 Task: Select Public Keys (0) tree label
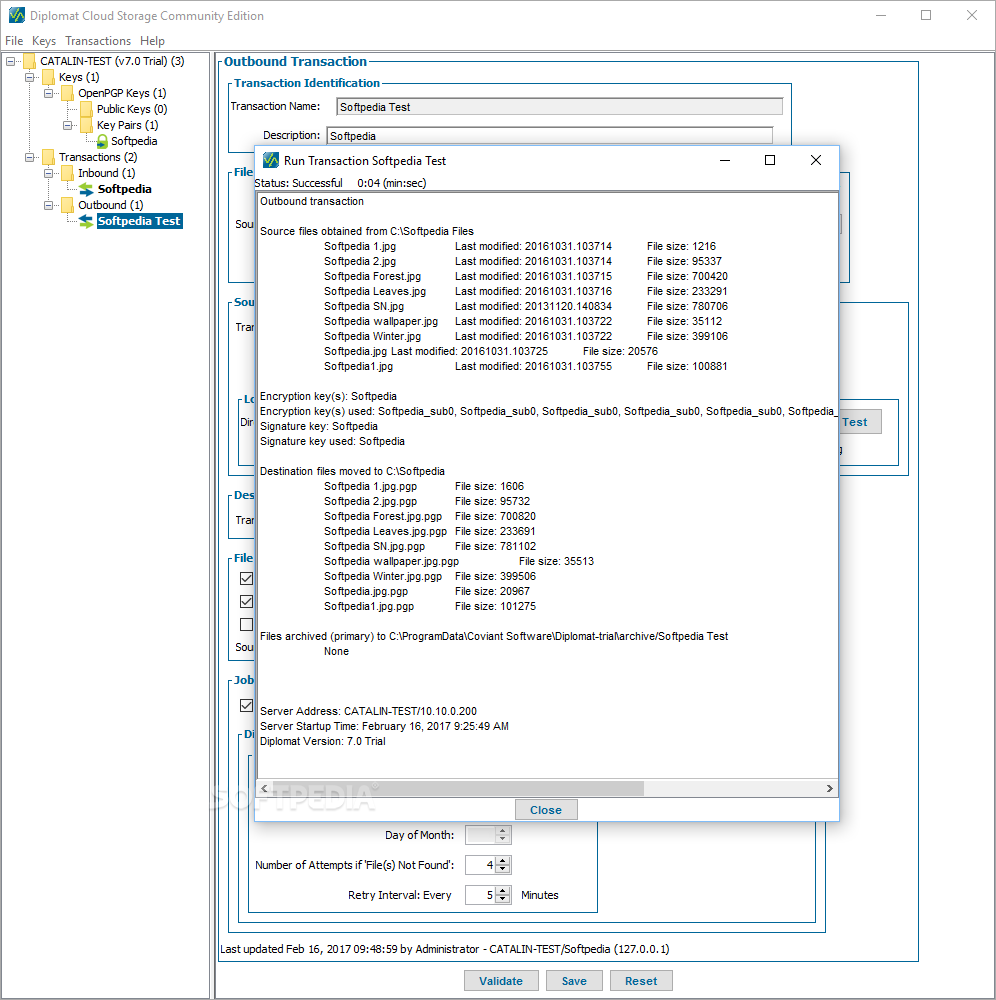click(x=132, y=109)
